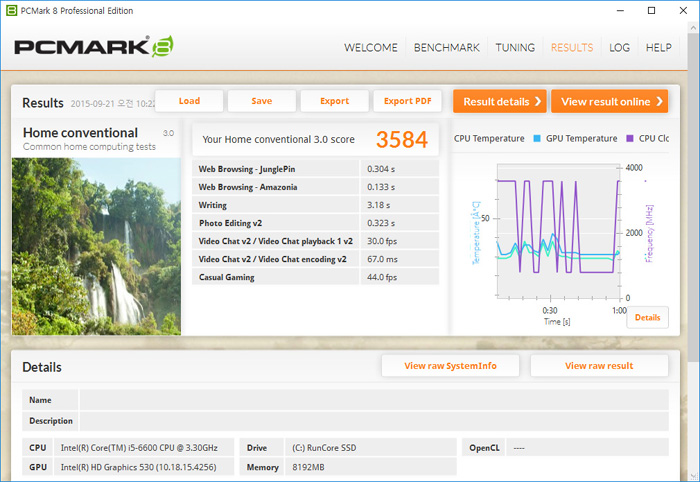Click the Intel Core i5-6600 CPU value
The height and width of the screenshot is (482, 700).
(x=139, y=448)
